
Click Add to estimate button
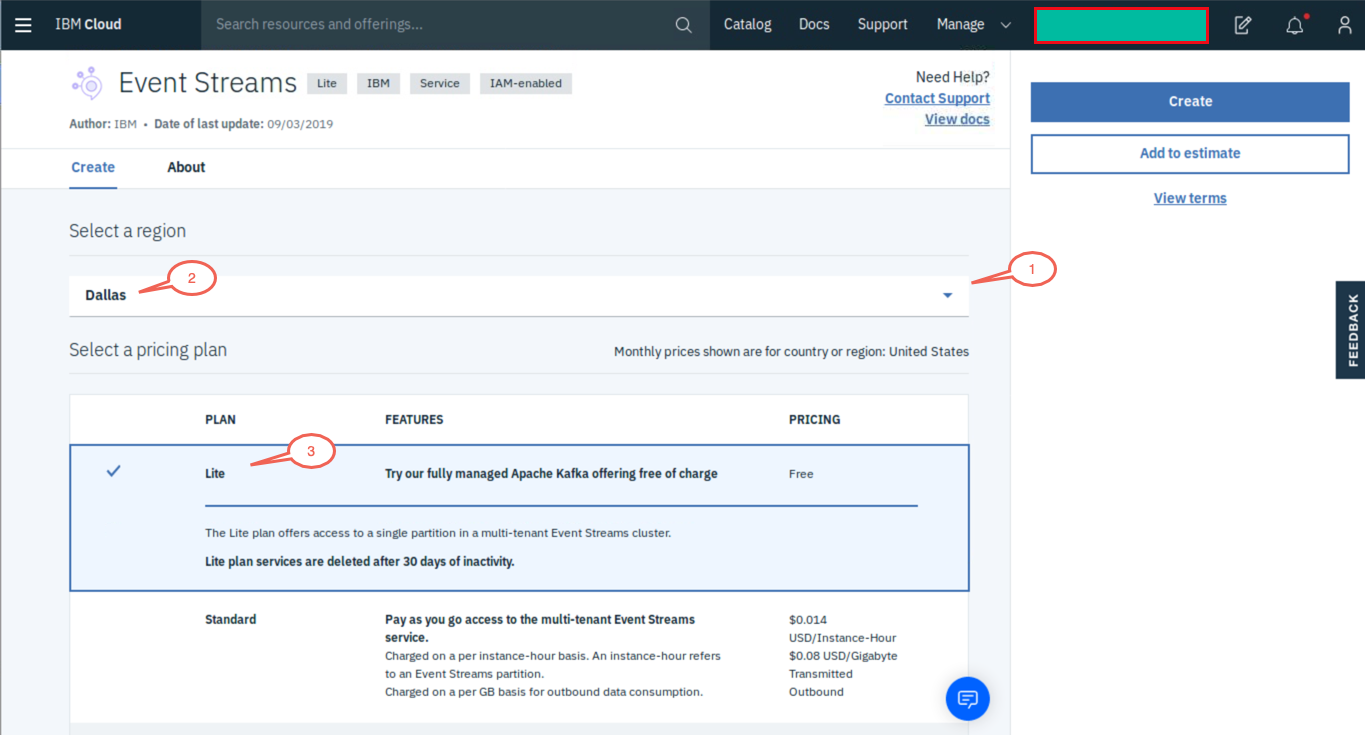point(1190,154)
